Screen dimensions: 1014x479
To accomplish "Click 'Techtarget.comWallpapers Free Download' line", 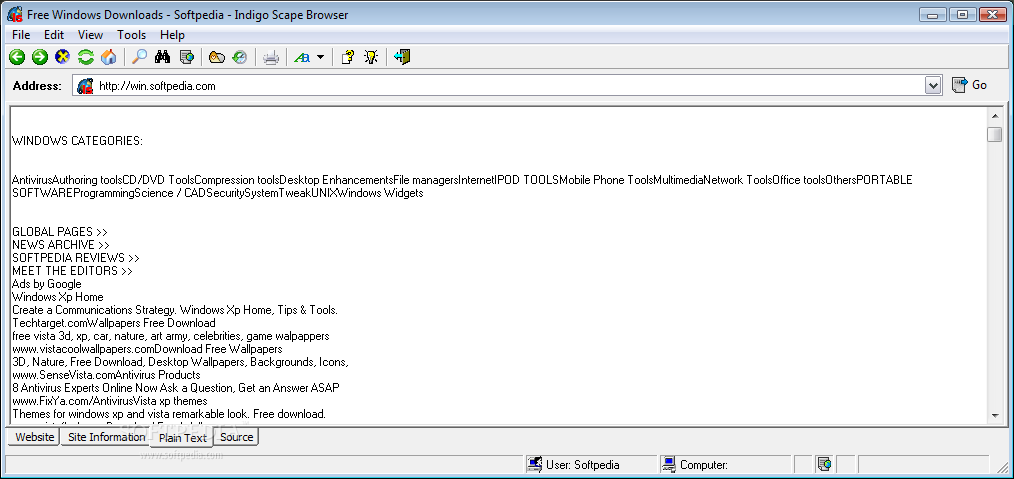I will [114, 323].
